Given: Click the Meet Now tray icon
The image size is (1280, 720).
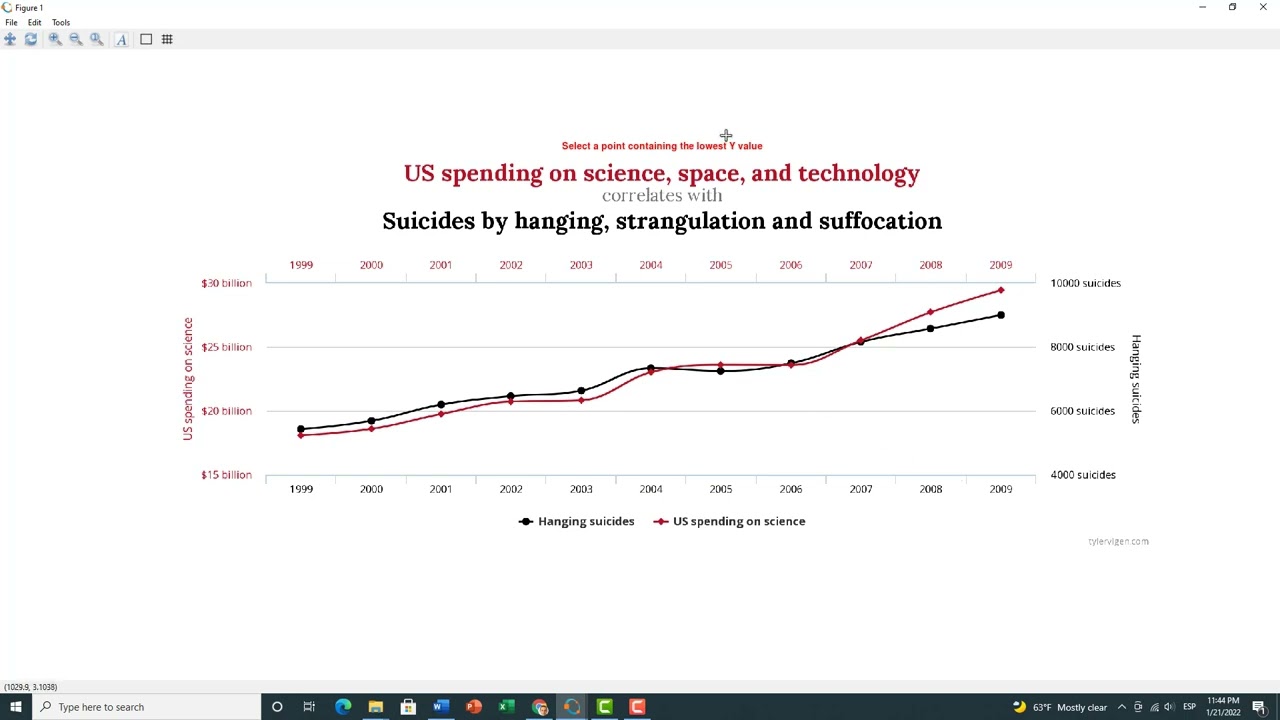Looking at the screenshot, I should point(1138,707).
